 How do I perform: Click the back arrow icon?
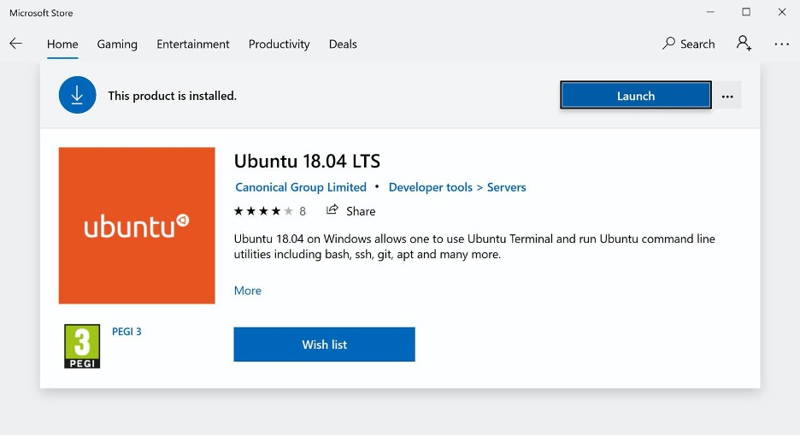click(x=16, y=44)
